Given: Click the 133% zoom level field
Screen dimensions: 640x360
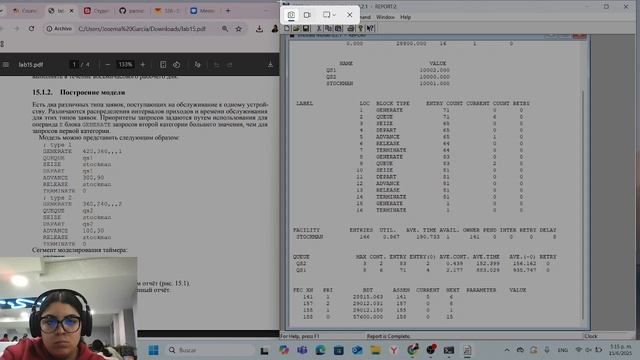Looking at the screenshot, I should click(x=125, y=64).
